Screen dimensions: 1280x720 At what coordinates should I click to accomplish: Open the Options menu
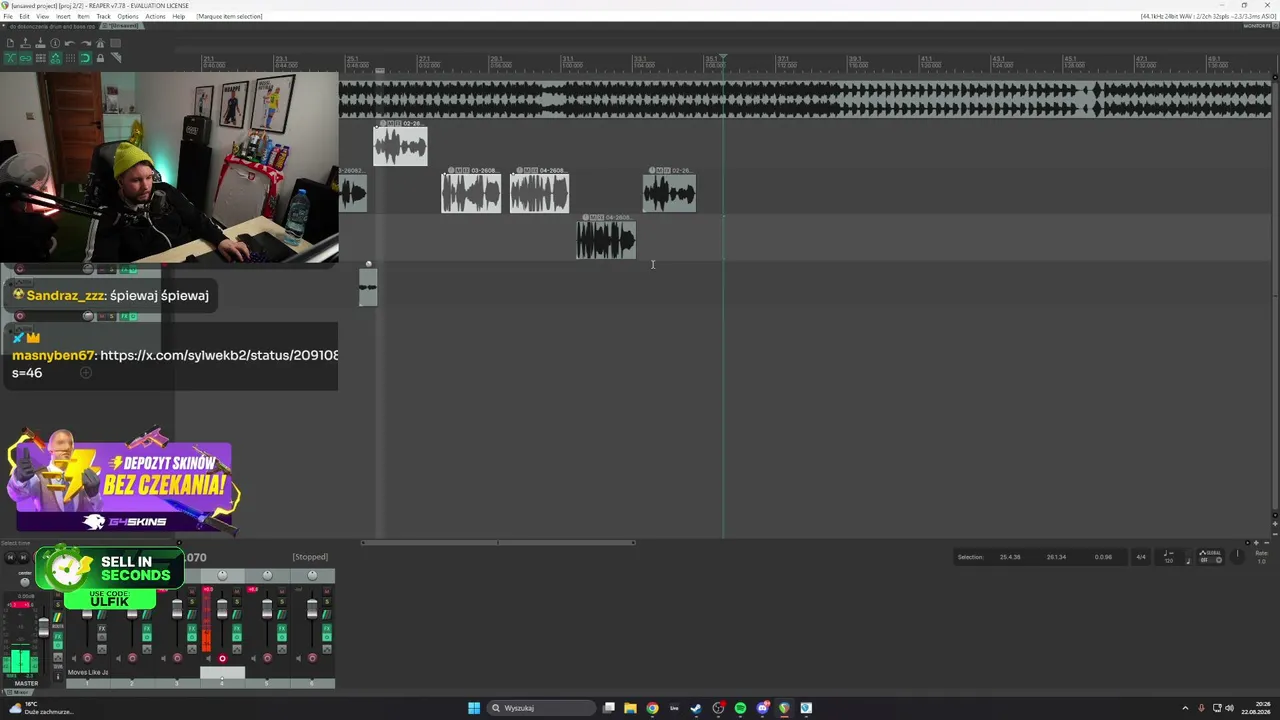click(x=128, y=16)
